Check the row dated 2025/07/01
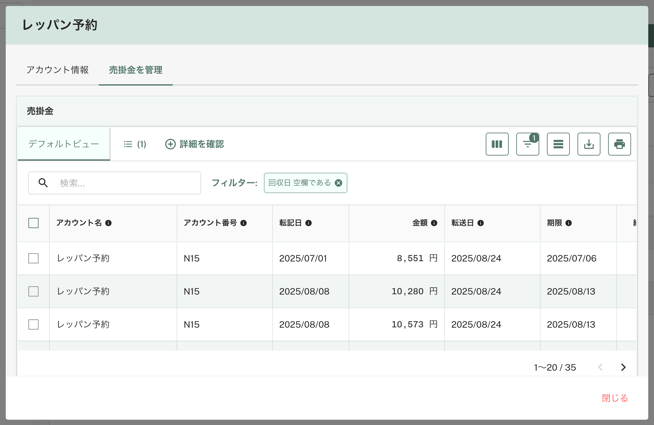Image resolution: width=654 pixels, height=425 pixels. pyautogui.click(x=33, y=258)
